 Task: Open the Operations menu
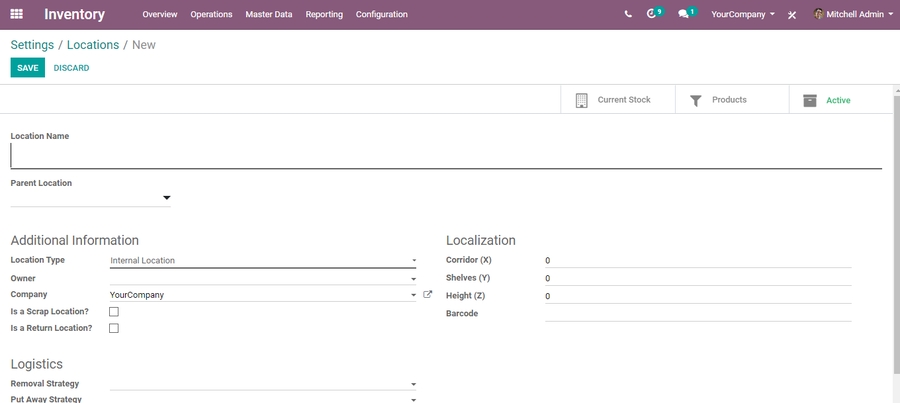tap(211, 15)
